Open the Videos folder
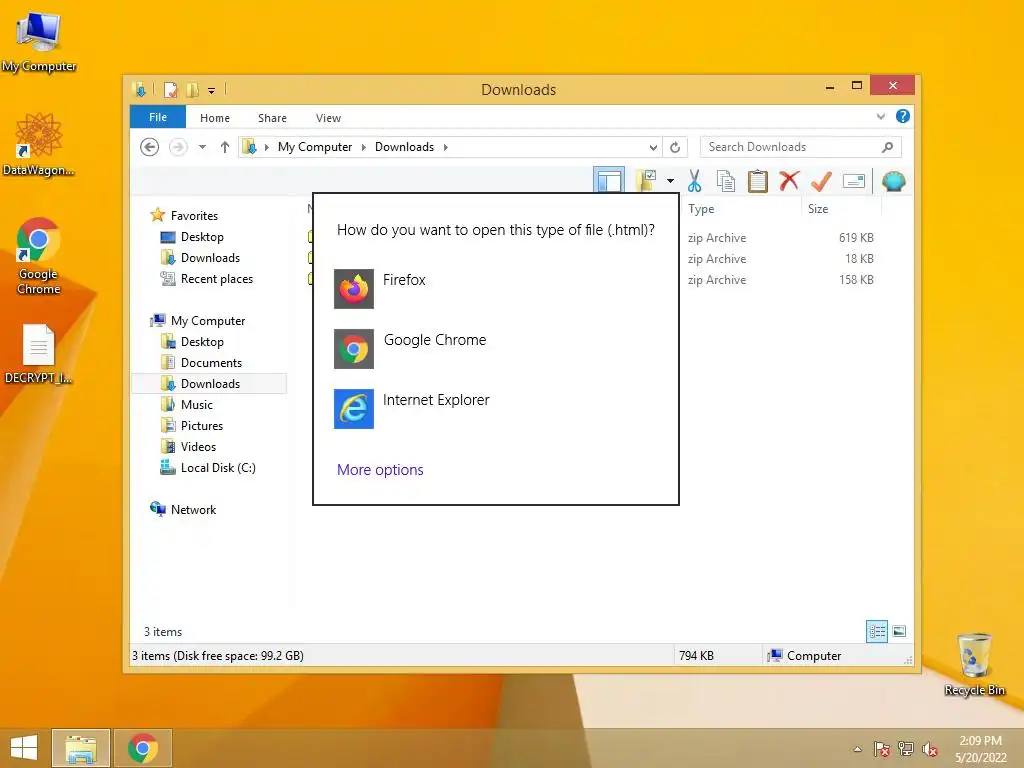Image resolution: width=1024 pixels, height=768 pixels. [x=198, y=447]
